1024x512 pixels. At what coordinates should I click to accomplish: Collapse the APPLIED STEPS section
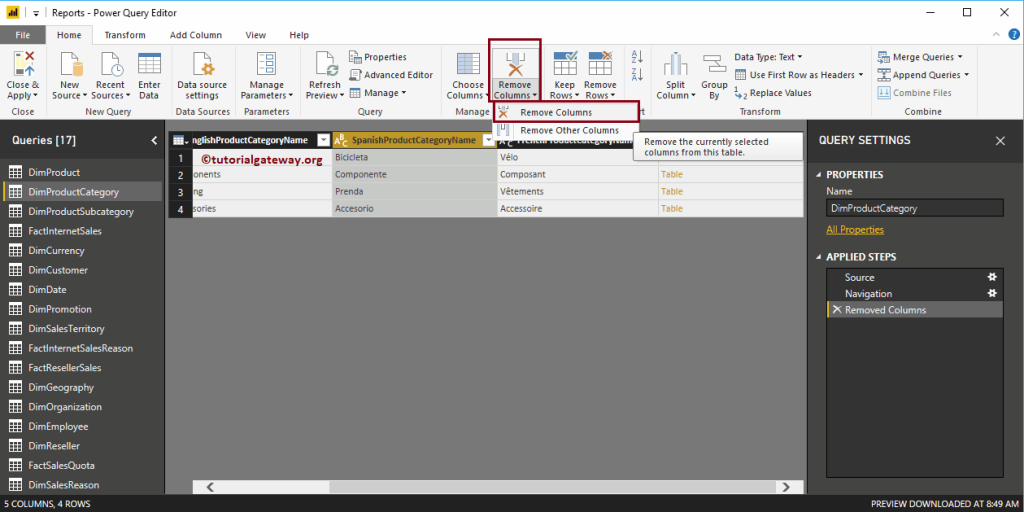(819, 257)
